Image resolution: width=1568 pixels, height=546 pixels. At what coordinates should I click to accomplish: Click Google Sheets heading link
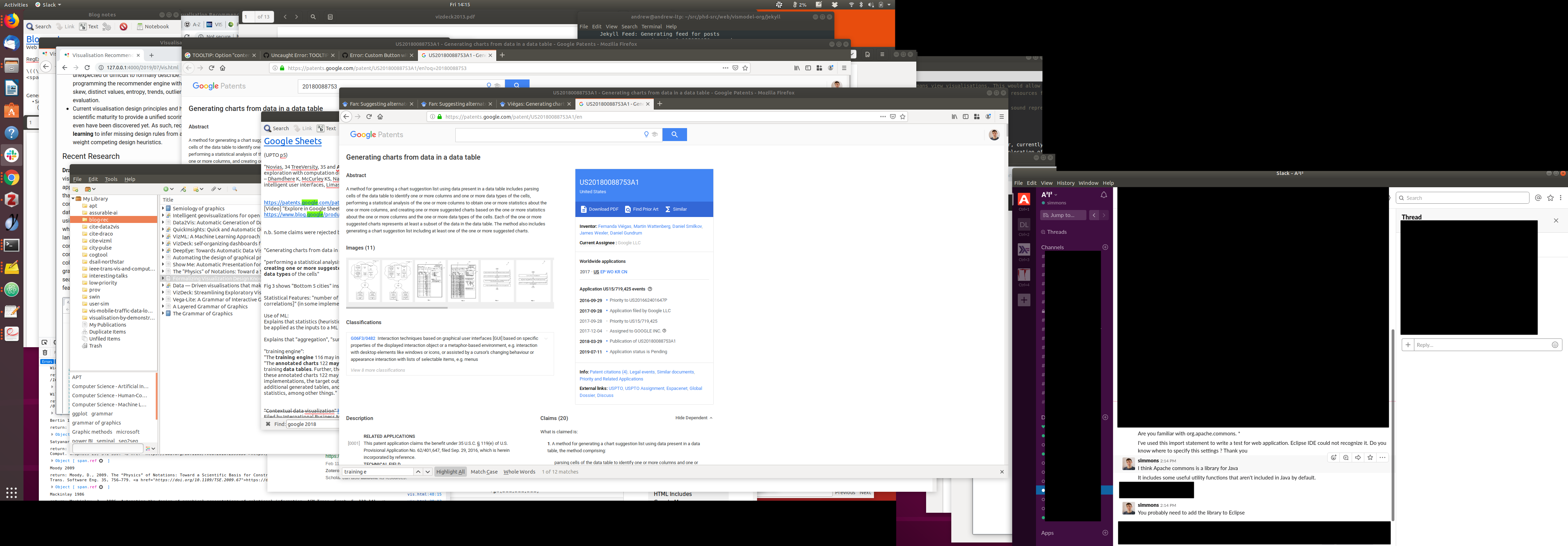292,141
